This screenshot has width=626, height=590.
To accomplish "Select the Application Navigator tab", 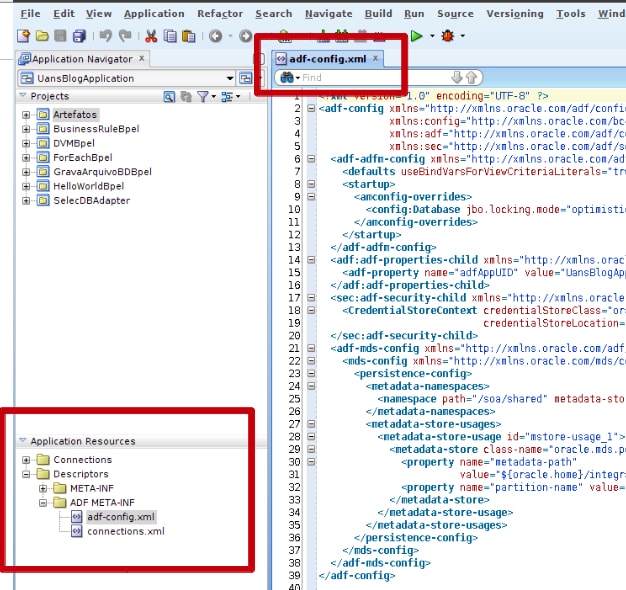I will (x=82, y=59).
